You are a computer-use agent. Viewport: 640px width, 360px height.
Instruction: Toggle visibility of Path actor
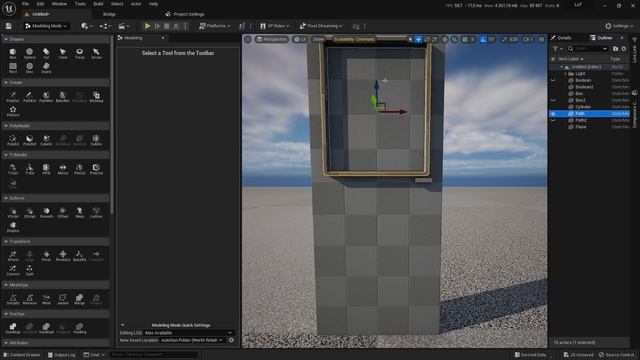553,113
